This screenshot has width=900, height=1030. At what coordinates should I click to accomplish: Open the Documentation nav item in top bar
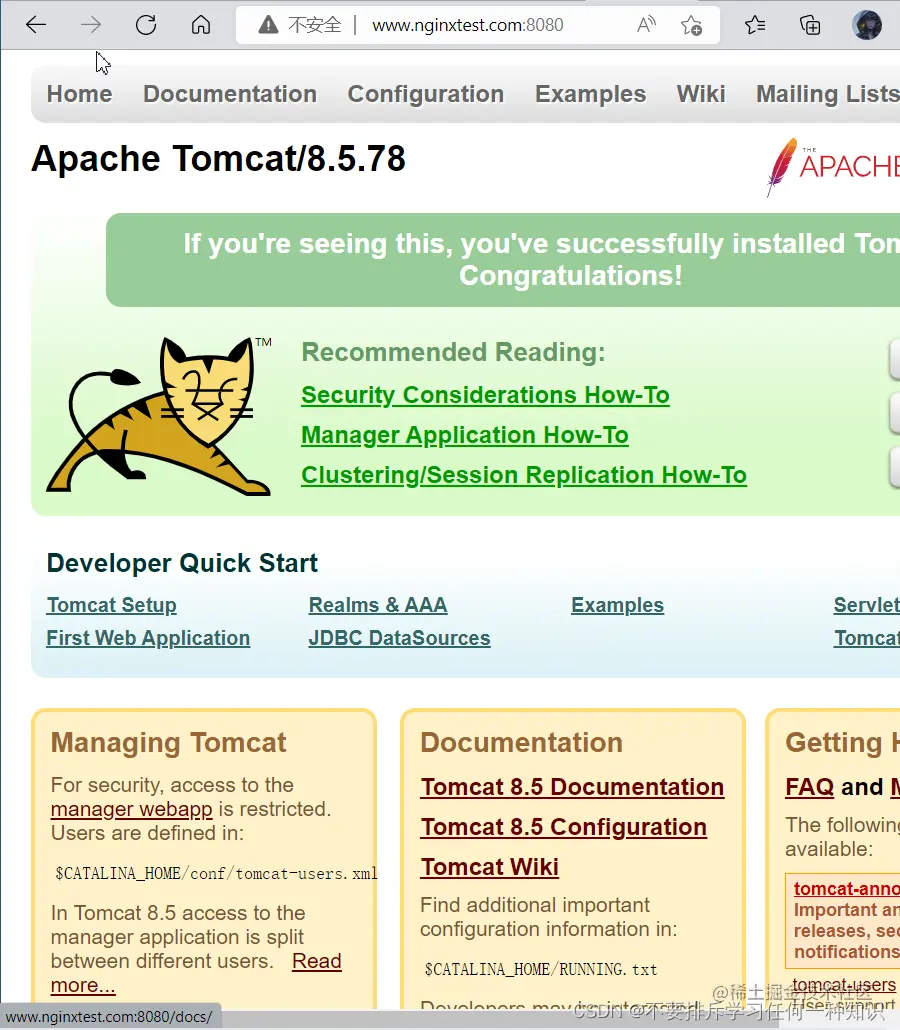[230, 94]
